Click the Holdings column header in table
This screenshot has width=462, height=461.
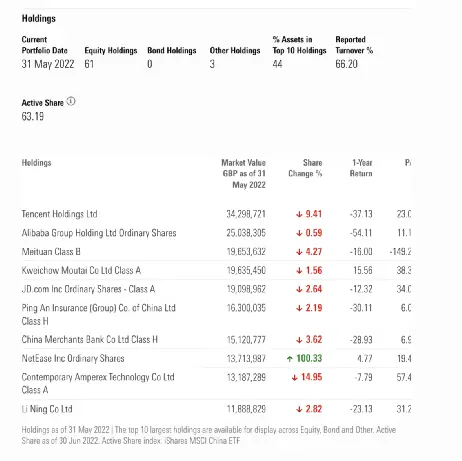click(37, 163)
